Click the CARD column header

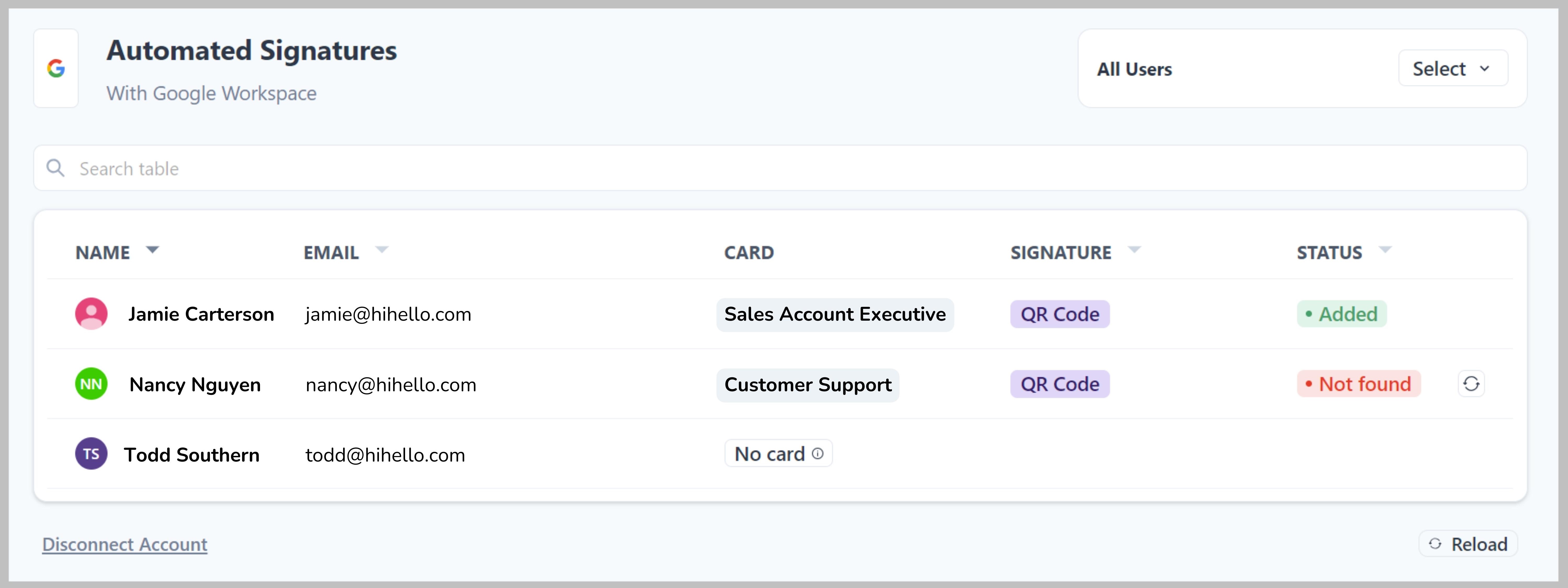click(x=749, y=253)
